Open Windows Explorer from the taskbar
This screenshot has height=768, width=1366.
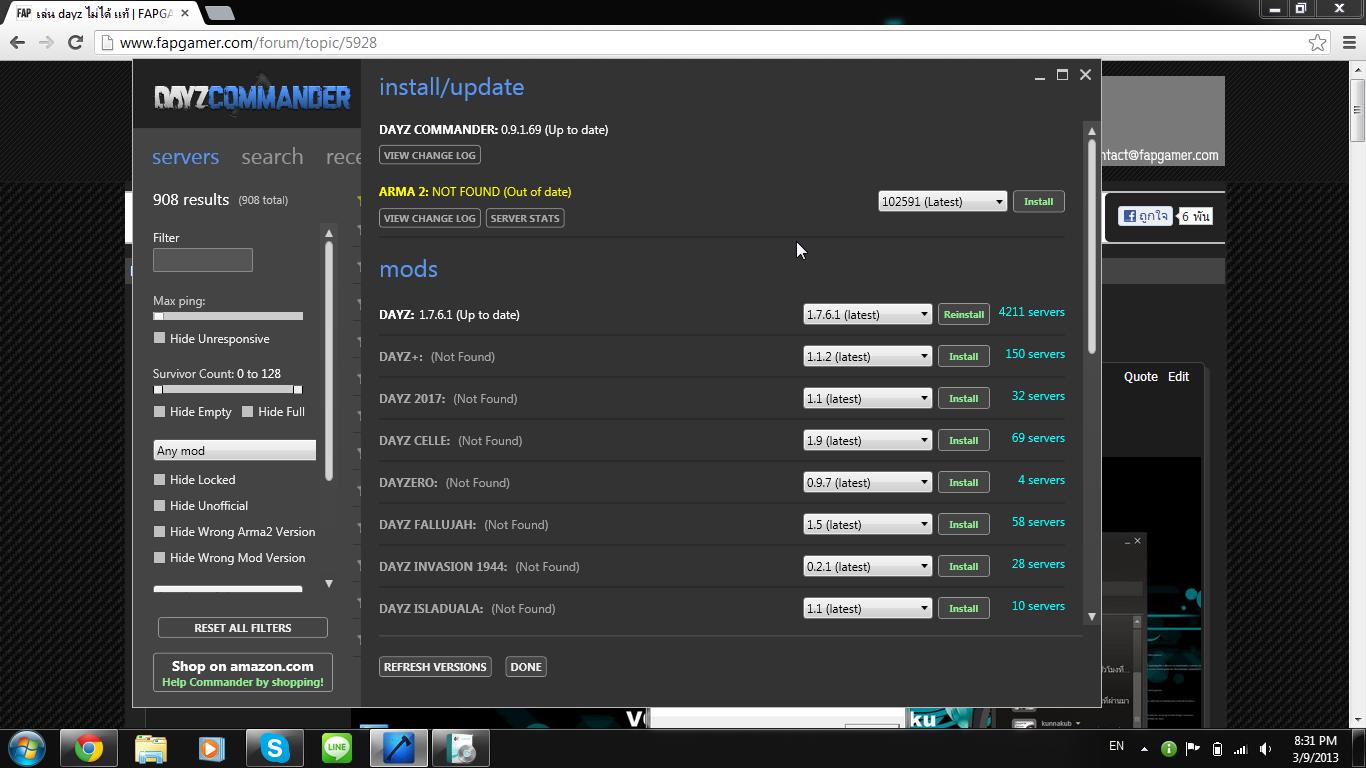pyautogui.click(x=151, y=748)
